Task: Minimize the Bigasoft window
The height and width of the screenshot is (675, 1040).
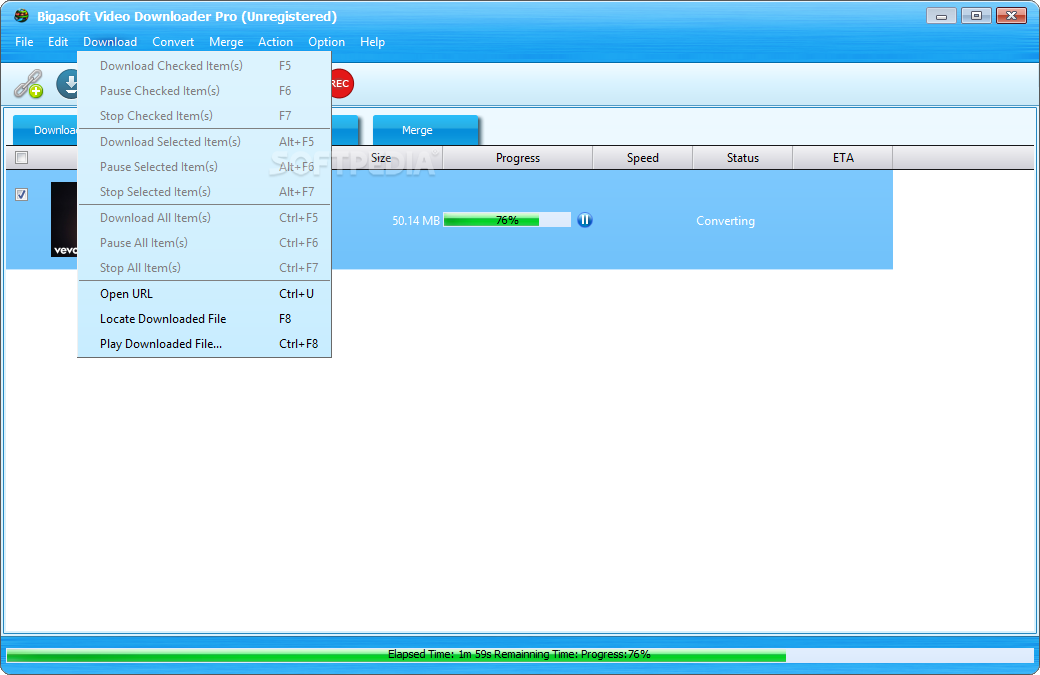Action: pos(941,15)
